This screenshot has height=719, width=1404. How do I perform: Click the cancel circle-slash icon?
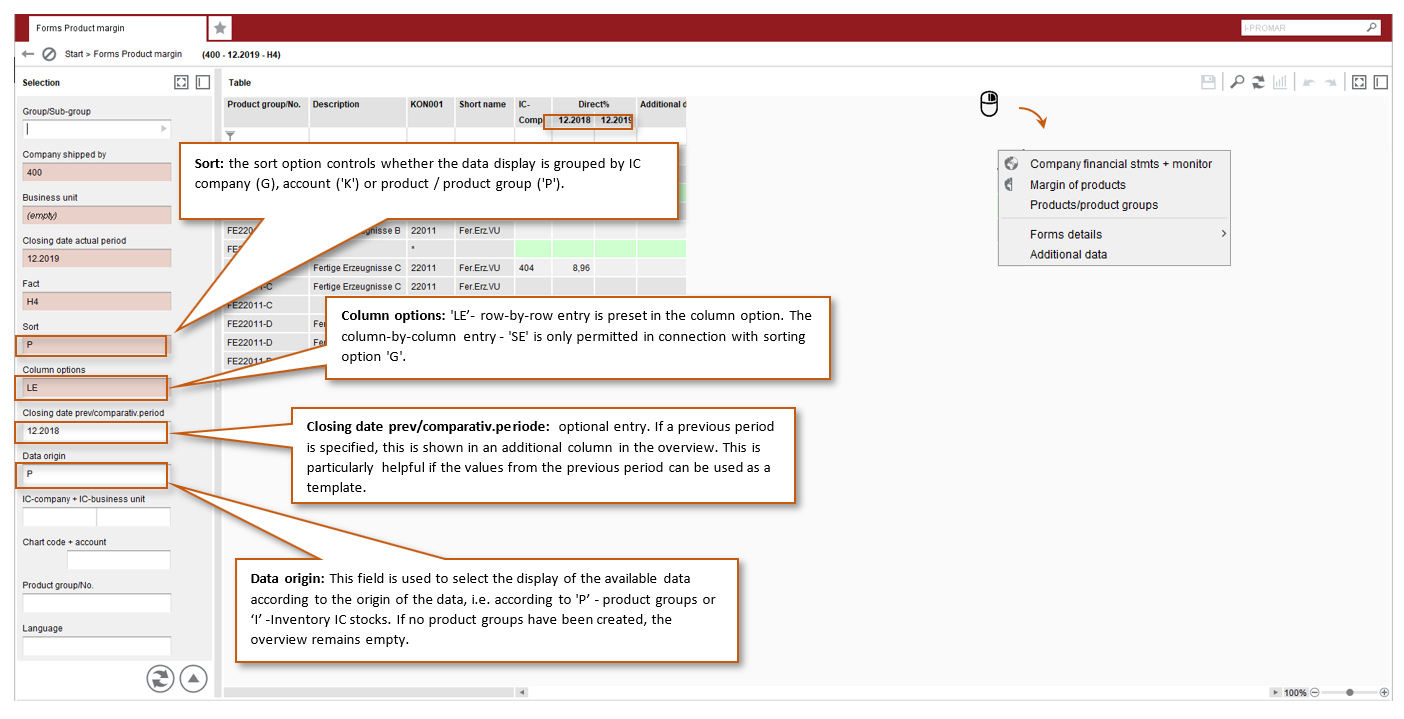tap(49, 54)
